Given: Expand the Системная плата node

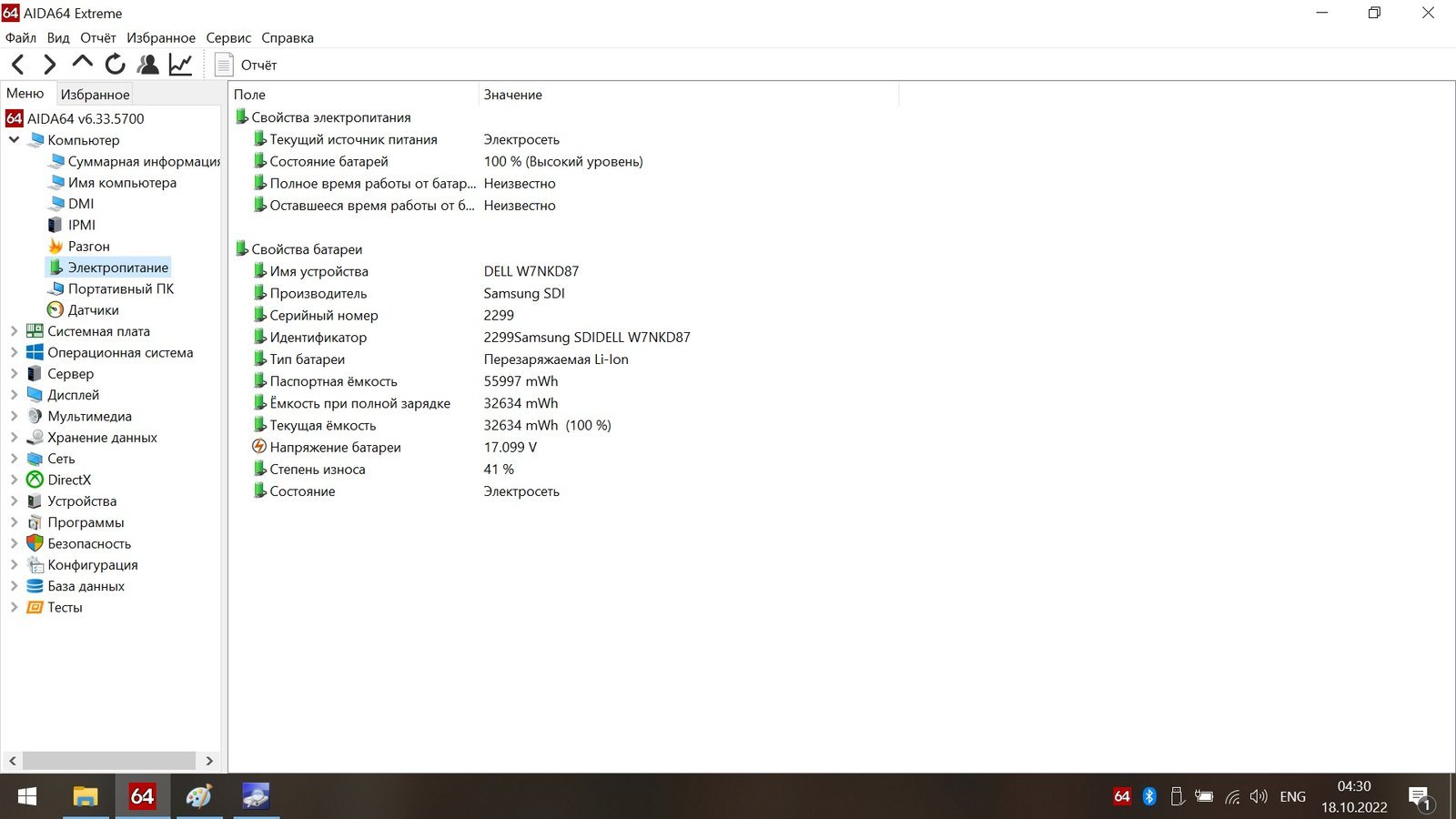Looking at the screenshot, I should click(14, 331).
